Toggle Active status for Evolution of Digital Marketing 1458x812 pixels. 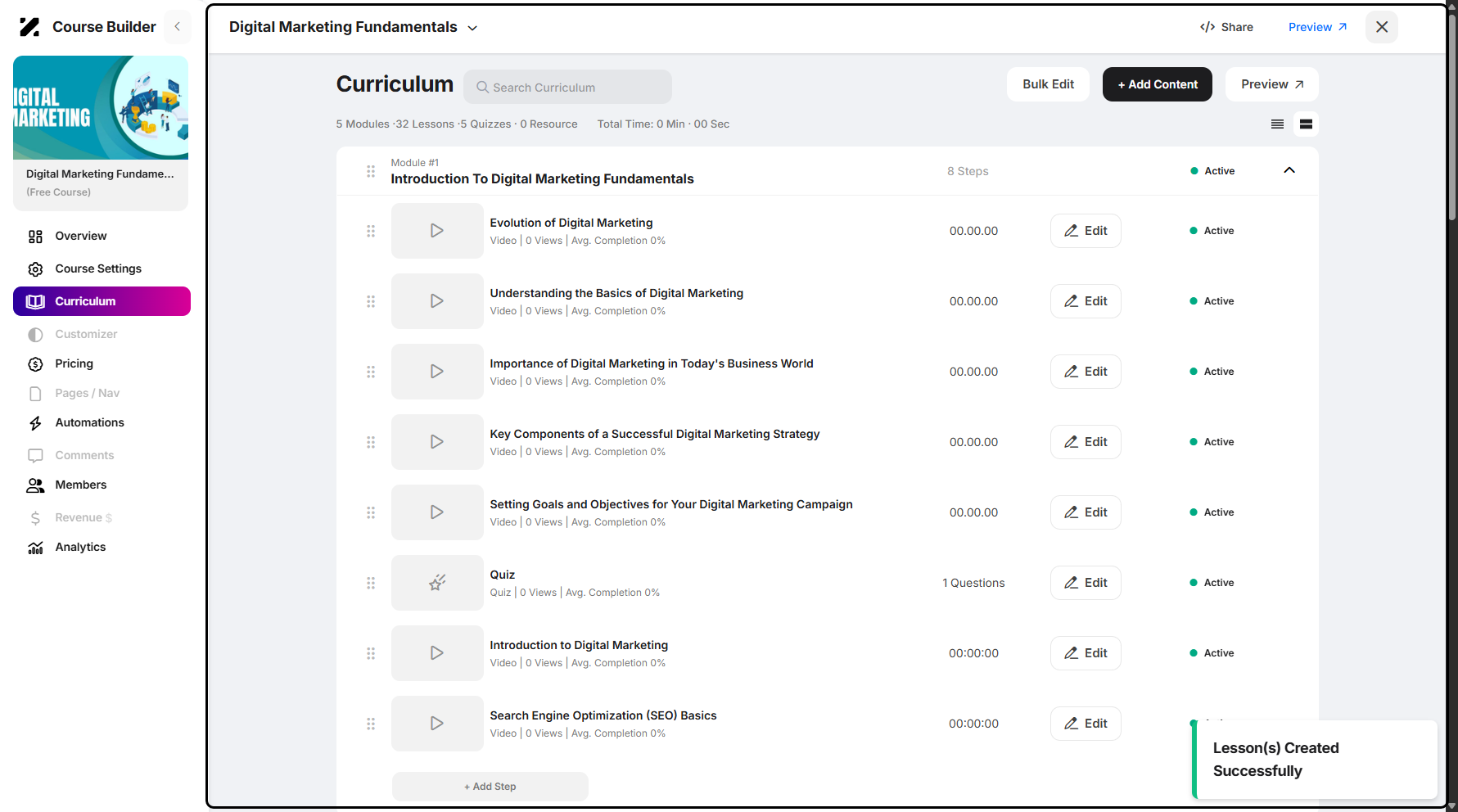(1212, 231)
